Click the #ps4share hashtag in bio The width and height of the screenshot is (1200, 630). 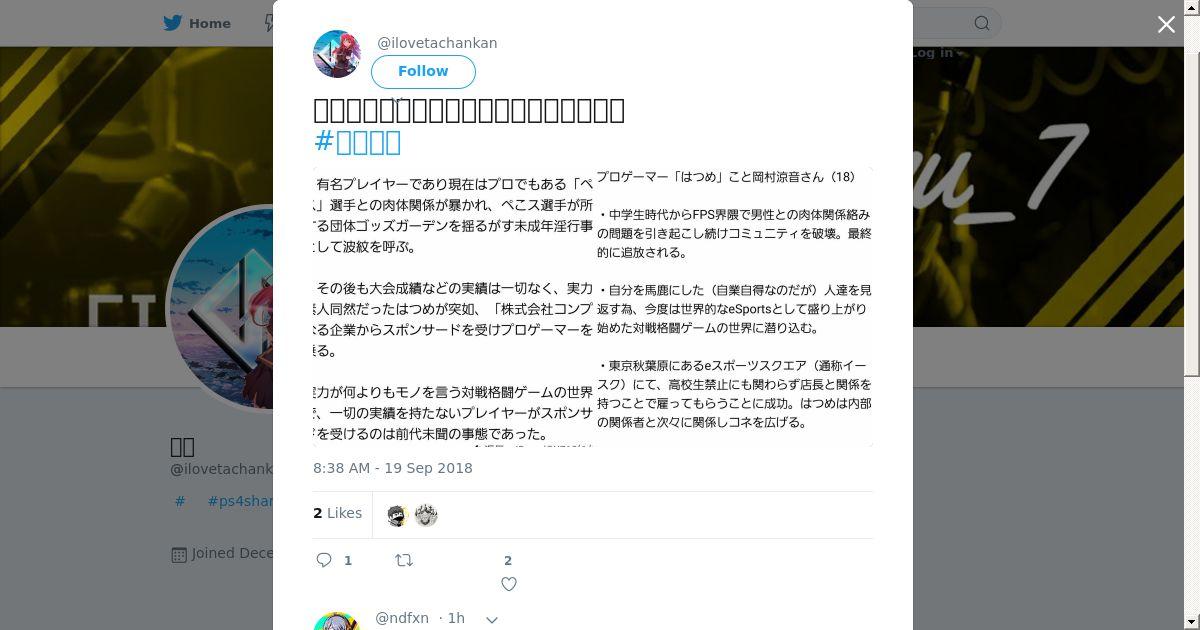240,501
